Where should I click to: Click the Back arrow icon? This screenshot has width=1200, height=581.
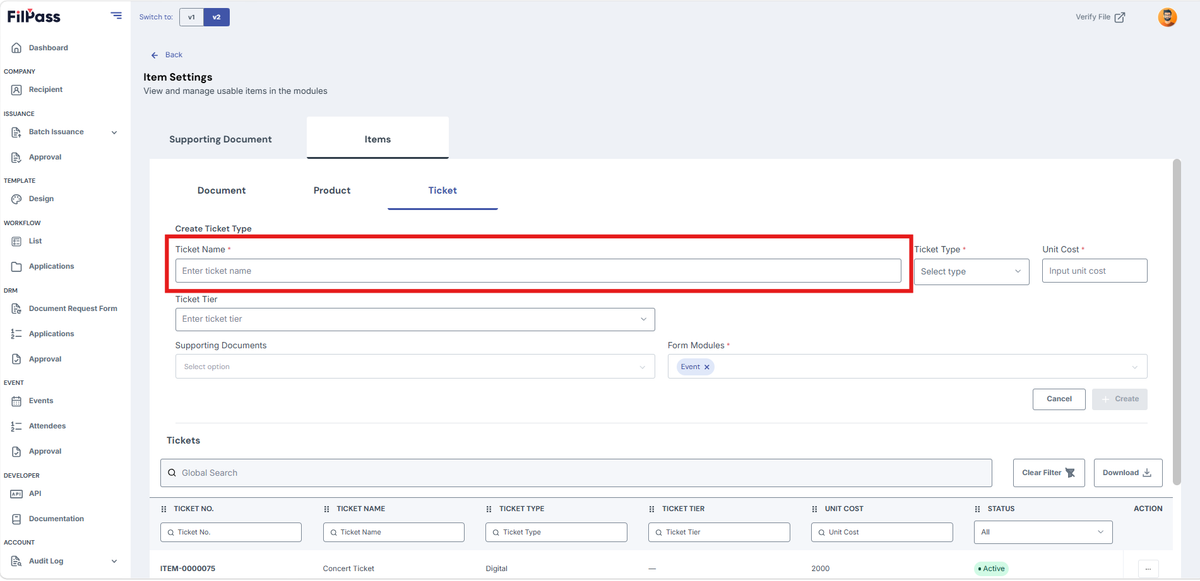(155, 55)
